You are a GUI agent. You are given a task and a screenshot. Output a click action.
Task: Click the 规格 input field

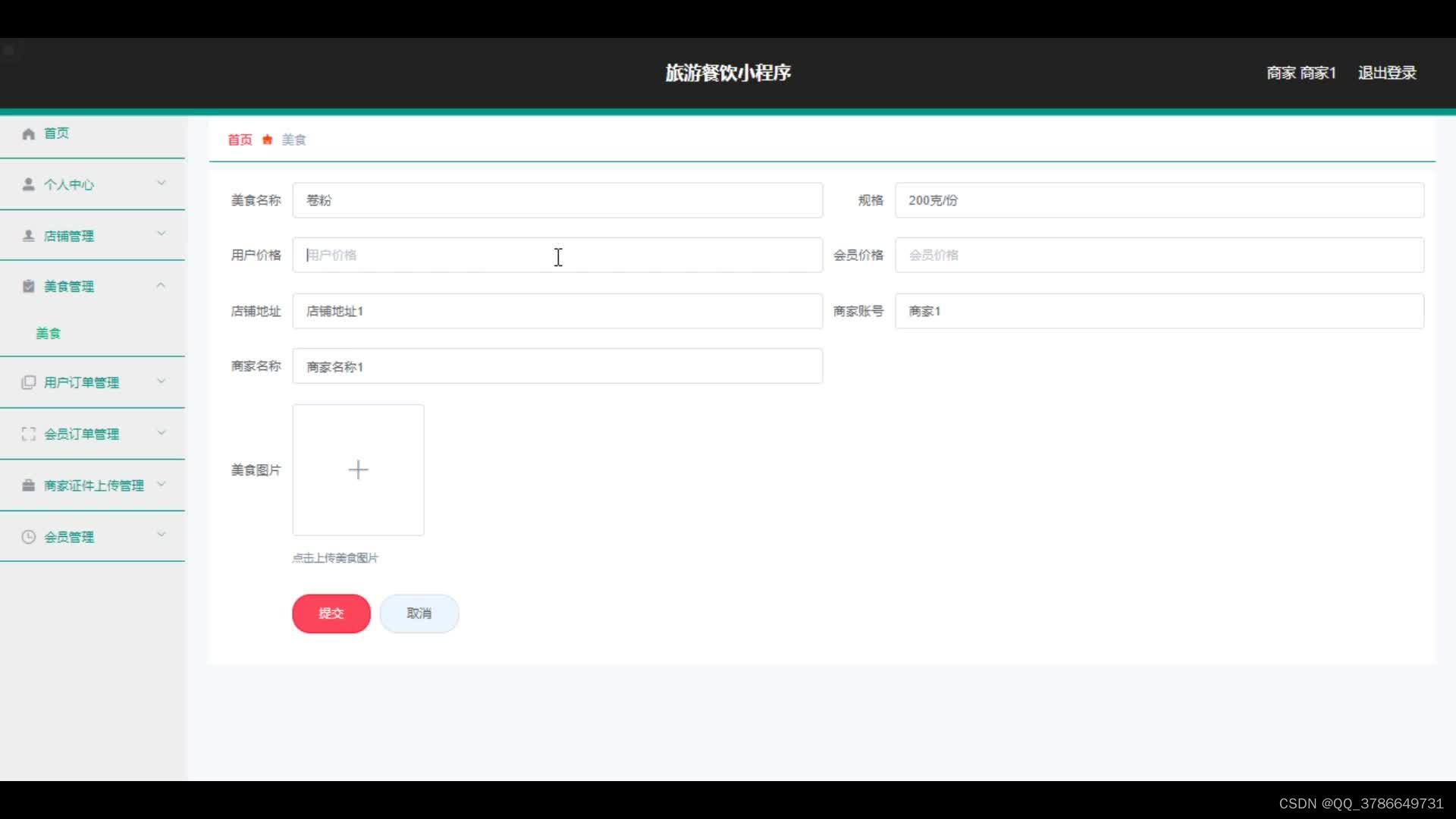[1159, 200]
